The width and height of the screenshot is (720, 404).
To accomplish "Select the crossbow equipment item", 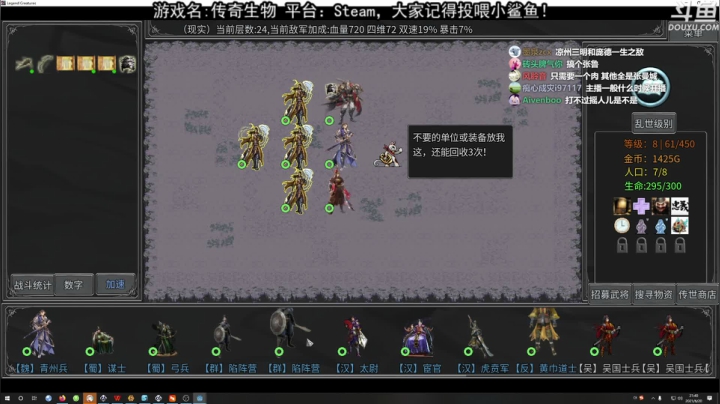I will [24, 64].
